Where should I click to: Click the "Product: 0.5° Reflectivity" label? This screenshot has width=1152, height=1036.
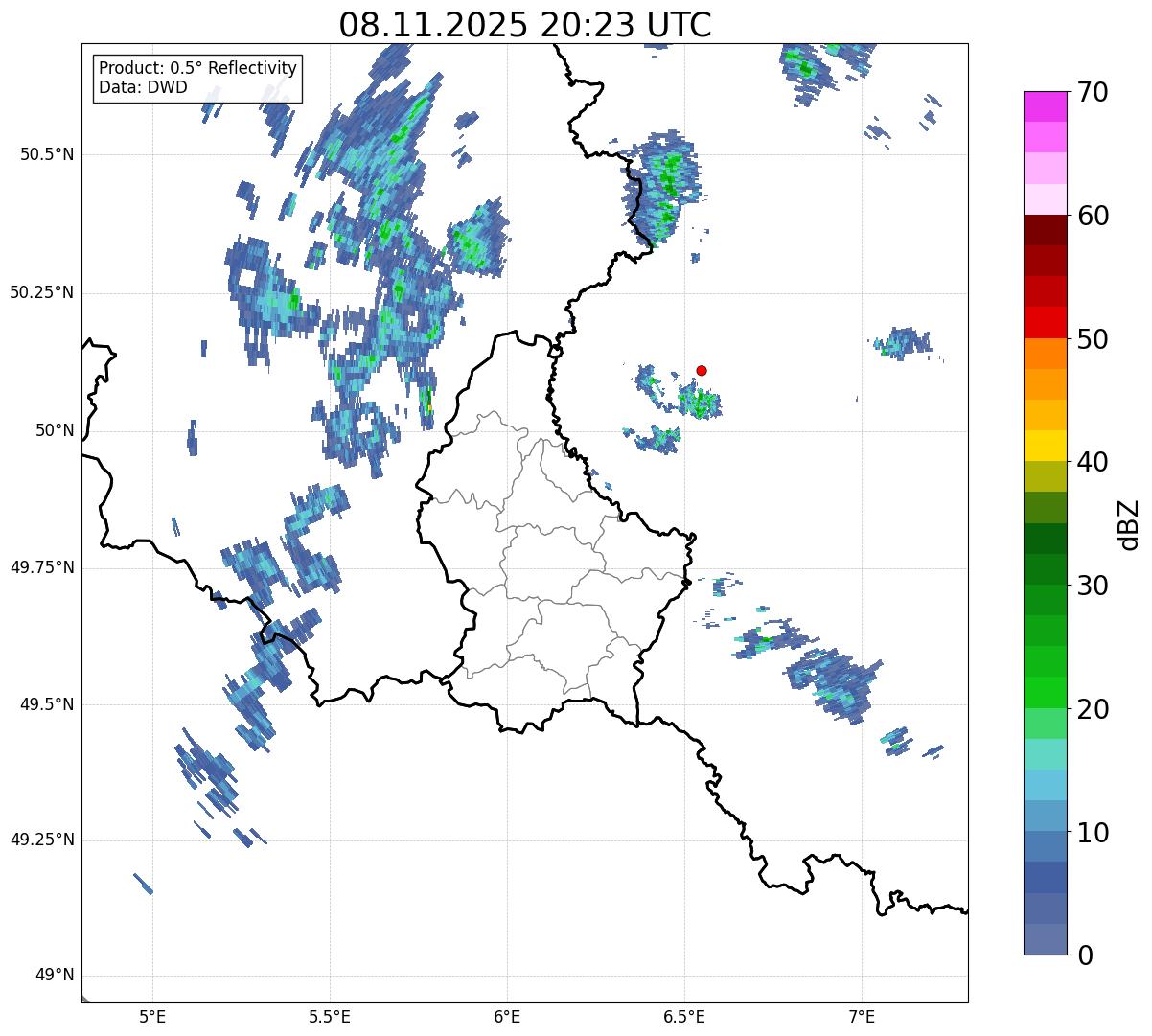(x=197, y=69)
